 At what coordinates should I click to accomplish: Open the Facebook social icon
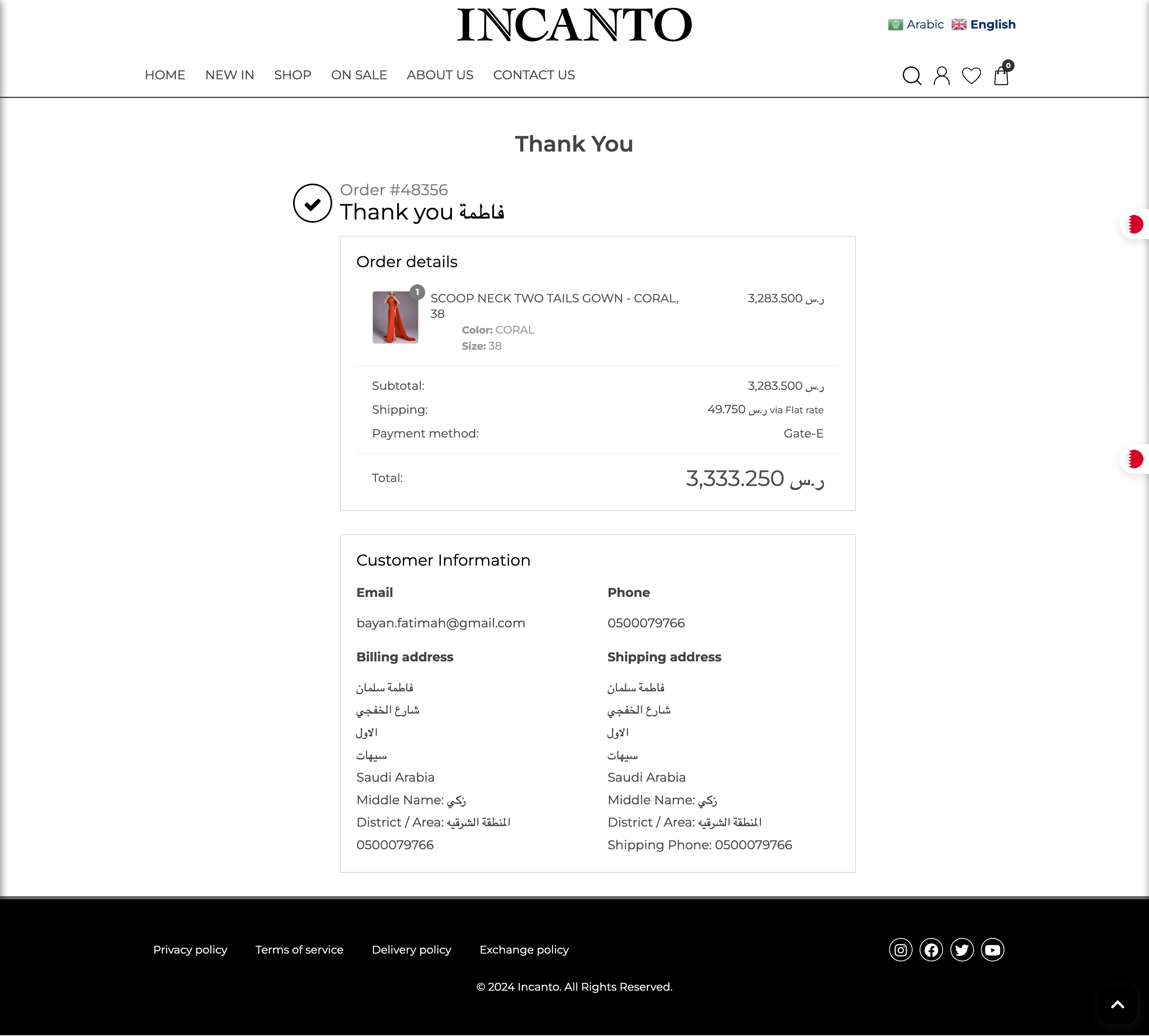click(x=931, y=950)
